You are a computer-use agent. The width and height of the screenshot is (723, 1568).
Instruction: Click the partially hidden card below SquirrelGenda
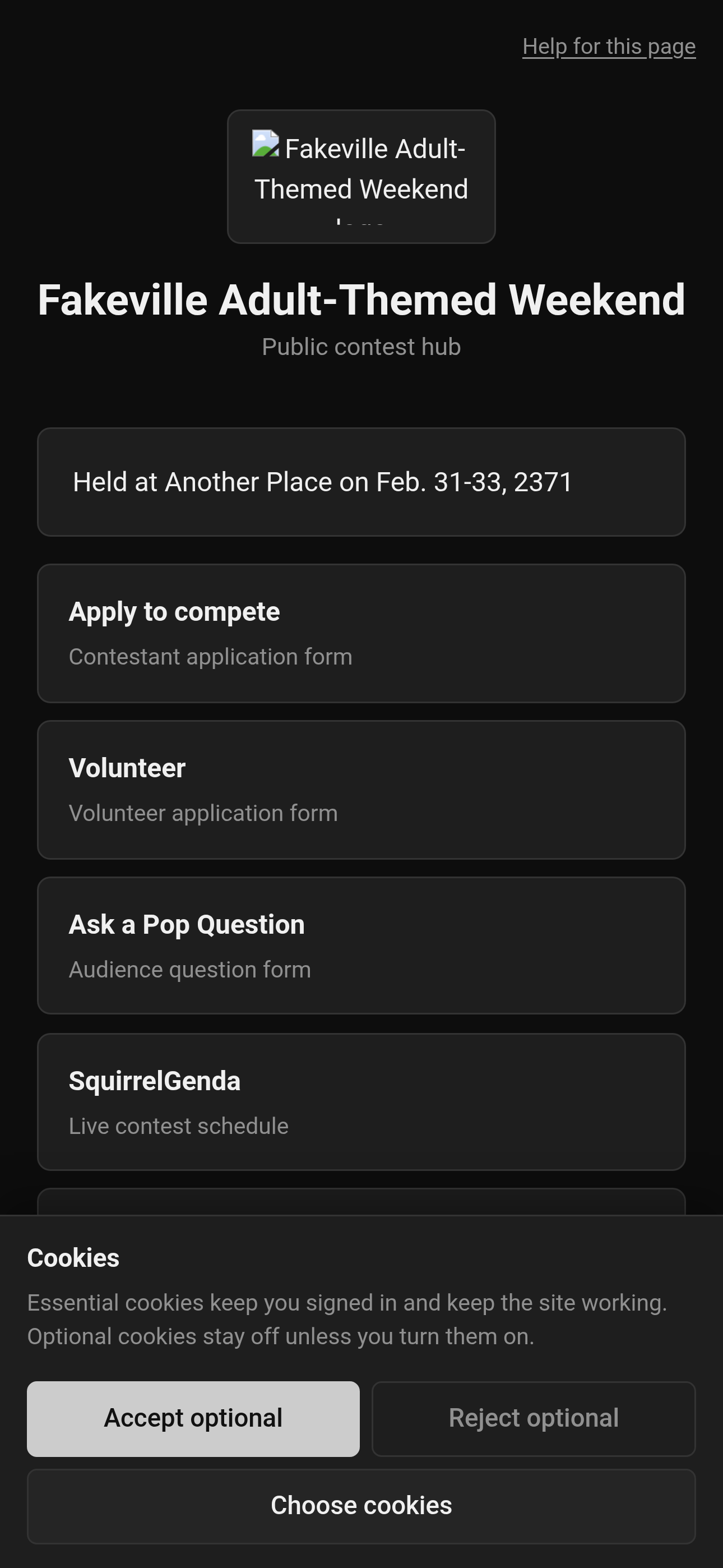(361, 1202)
